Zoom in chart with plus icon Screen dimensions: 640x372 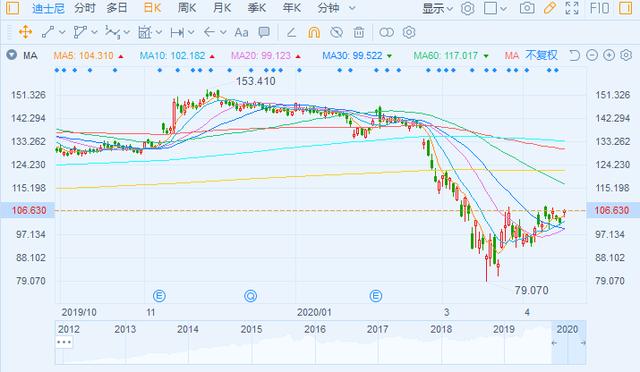609,55
